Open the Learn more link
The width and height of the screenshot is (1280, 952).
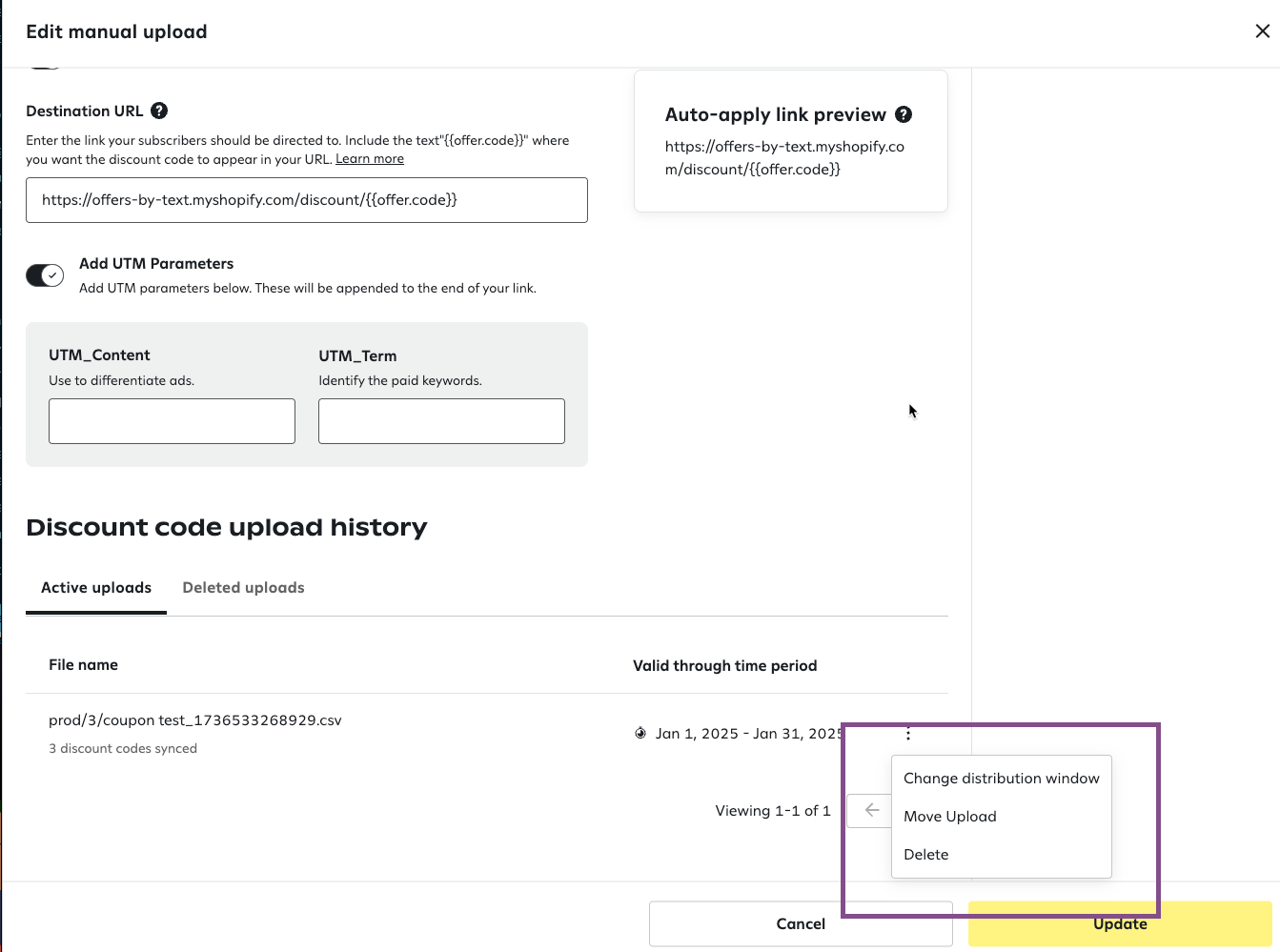tap(369, 159)
